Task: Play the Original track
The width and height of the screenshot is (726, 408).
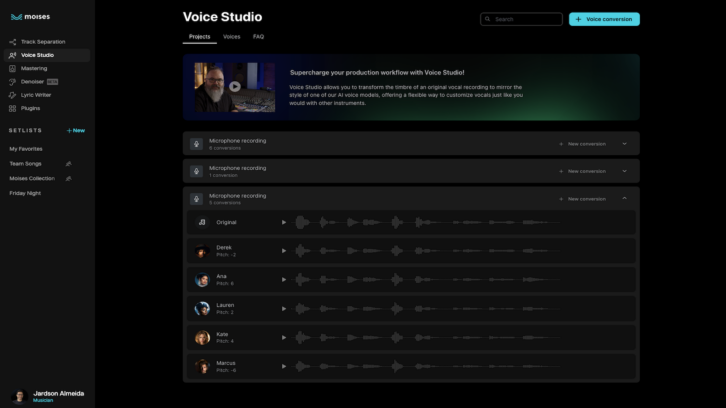Action: click(x=284, y=222)
